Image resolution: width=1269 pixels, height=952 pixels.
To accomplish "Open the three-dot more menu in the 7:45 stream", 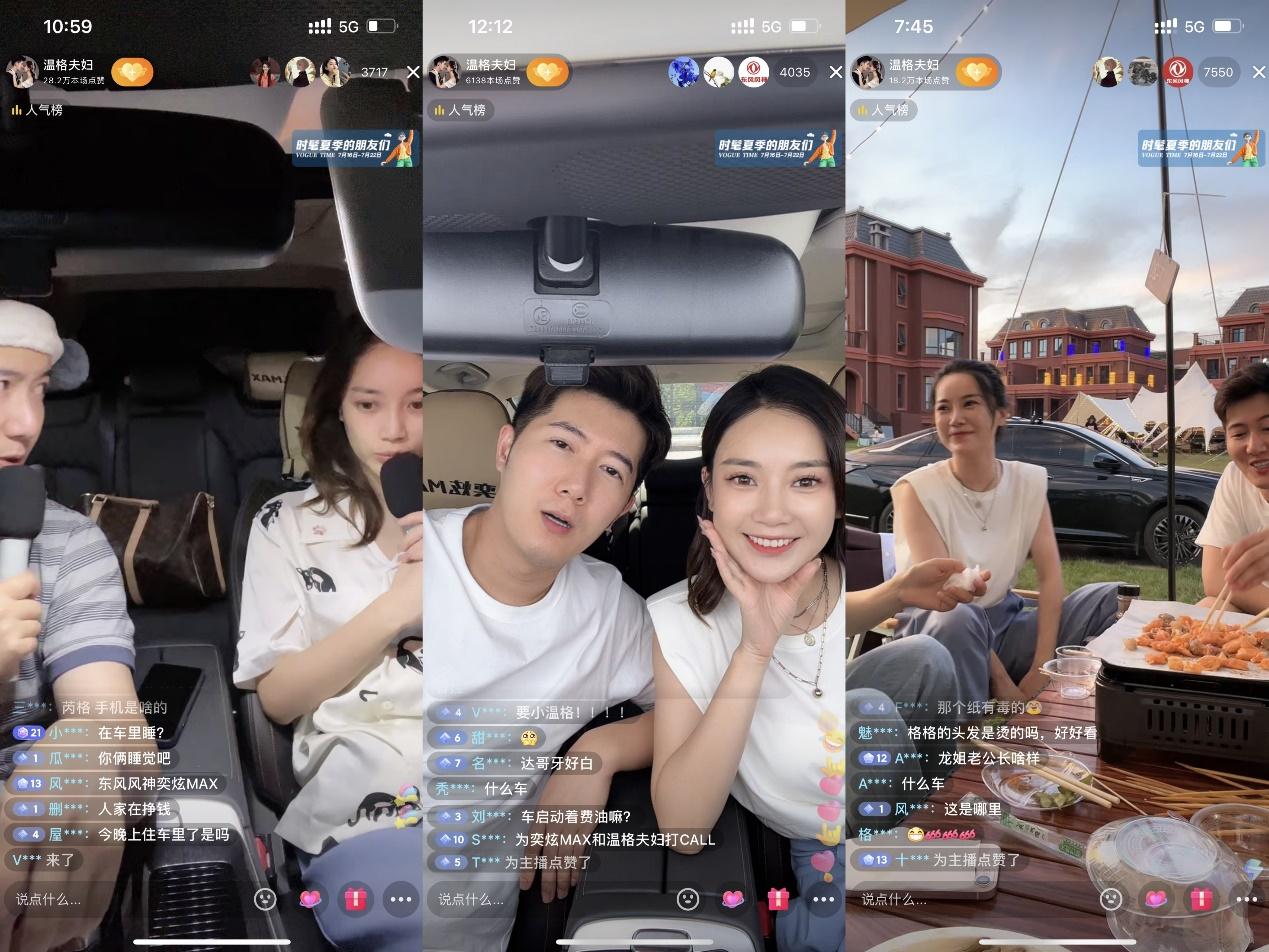I will (1246, 899).
